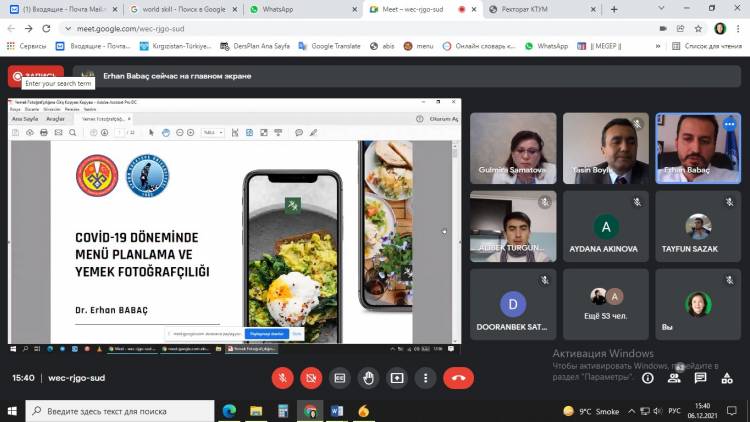
Task: Switch to WhatsApp browser tab
Action: click(x=303, y=9)
